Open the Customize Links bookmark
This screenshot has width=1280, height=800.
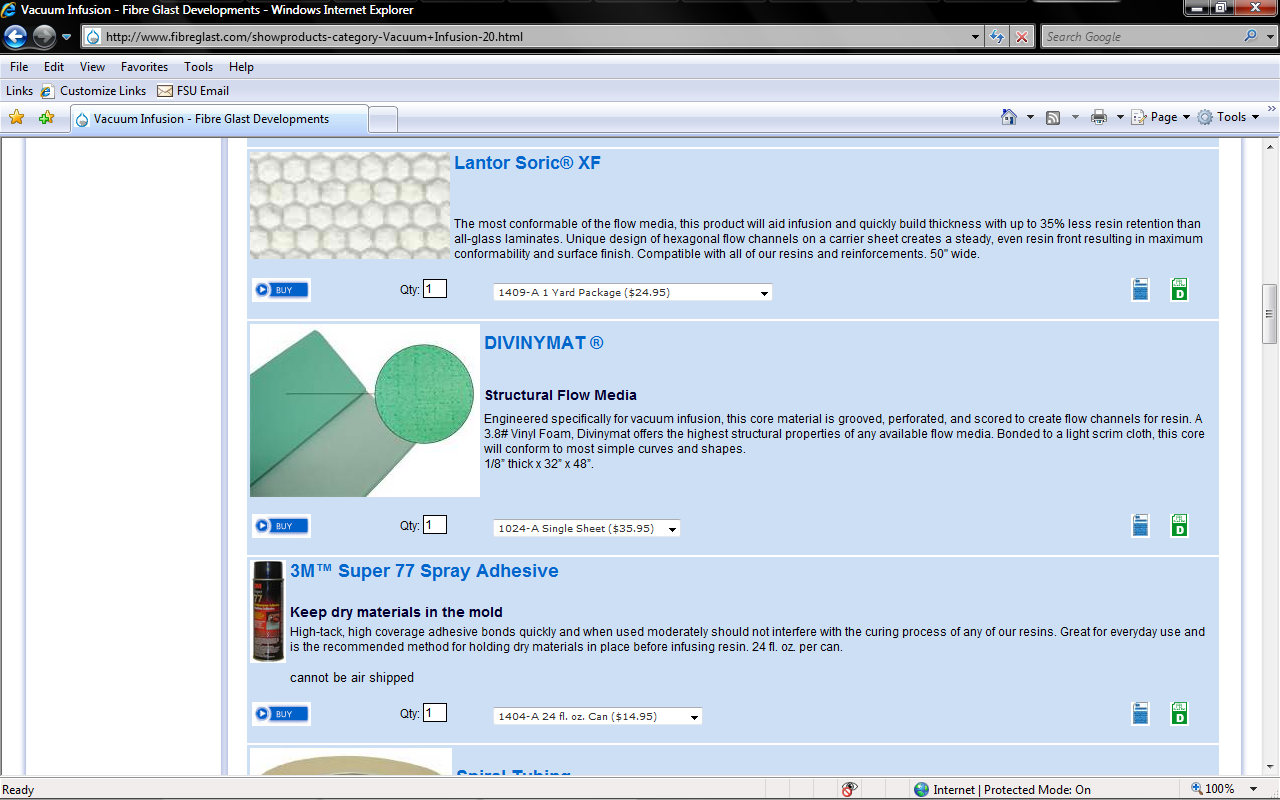(94, 91)
